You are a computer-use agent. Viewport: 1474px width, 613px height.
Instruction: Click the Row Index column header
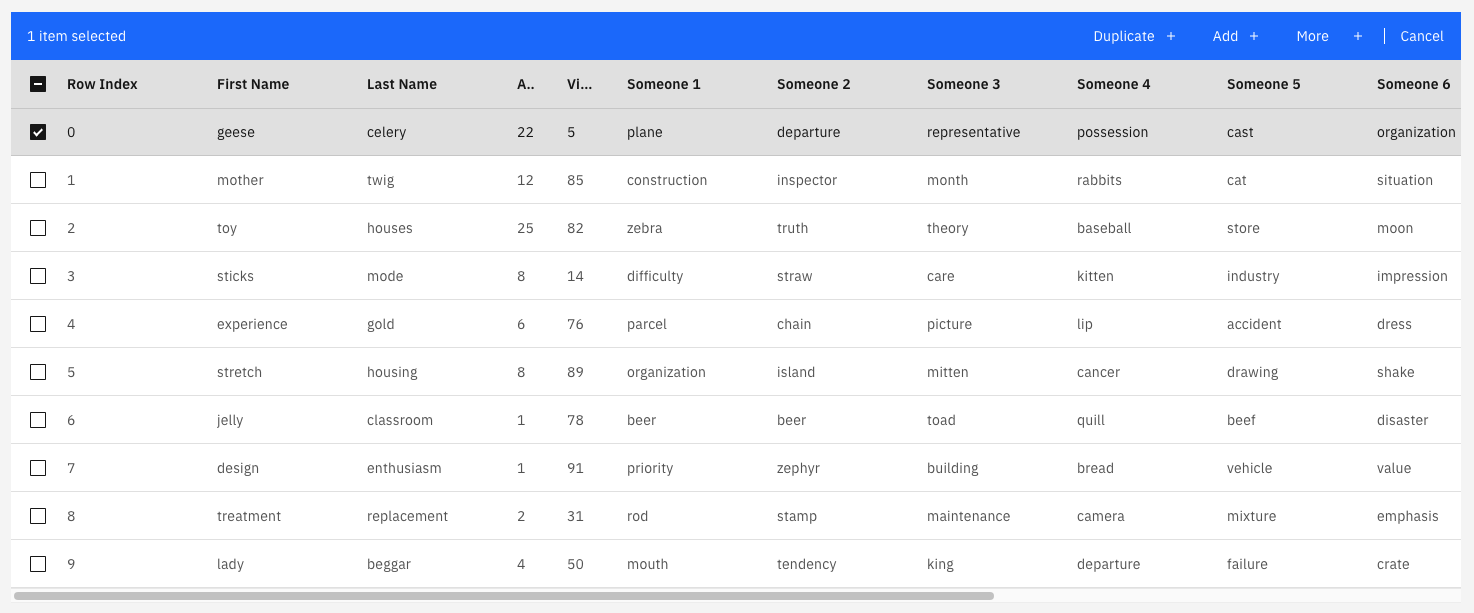pyautogui.click(x=102, y=84)
